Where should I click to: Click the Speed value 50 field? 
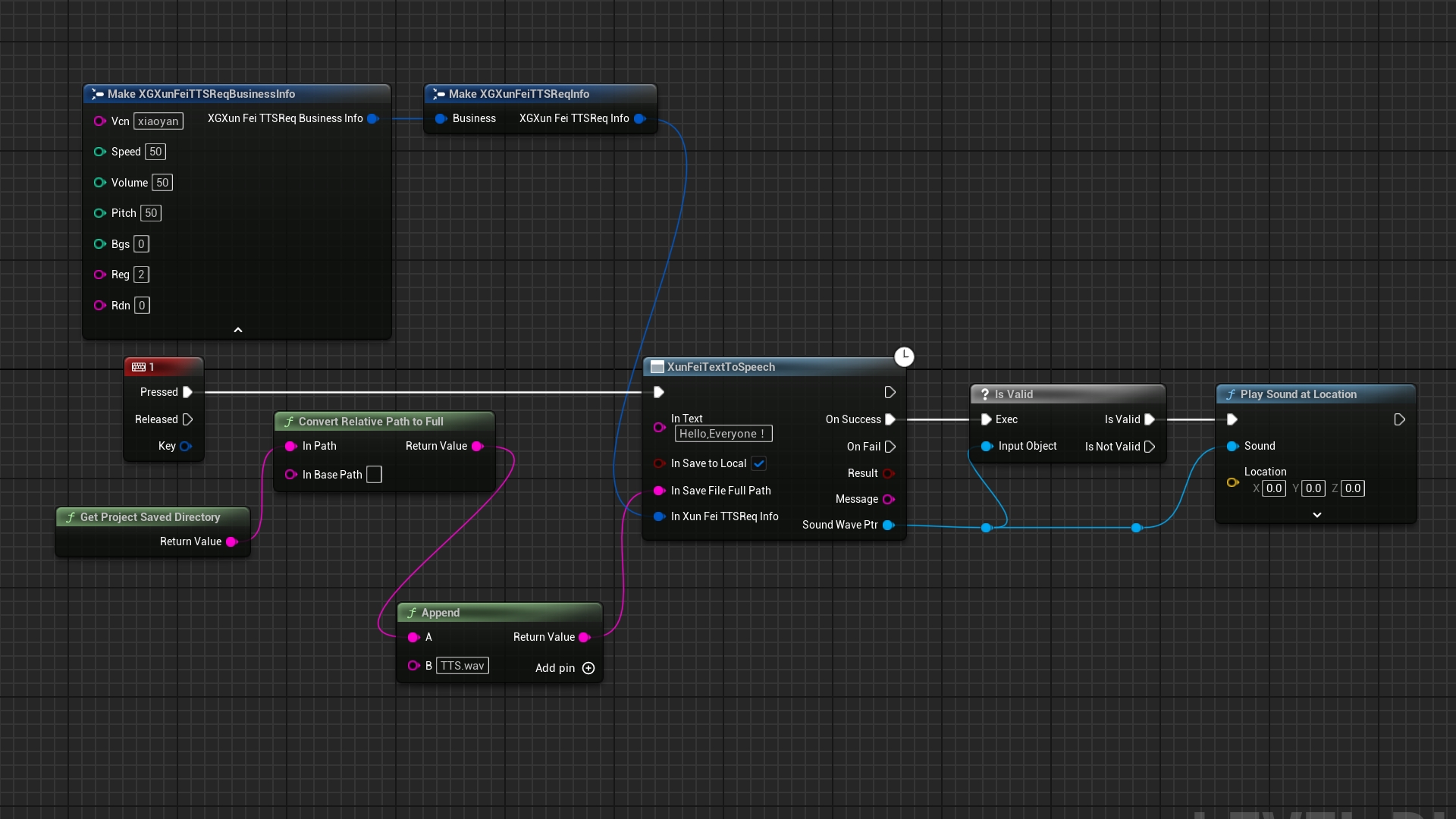155,152
